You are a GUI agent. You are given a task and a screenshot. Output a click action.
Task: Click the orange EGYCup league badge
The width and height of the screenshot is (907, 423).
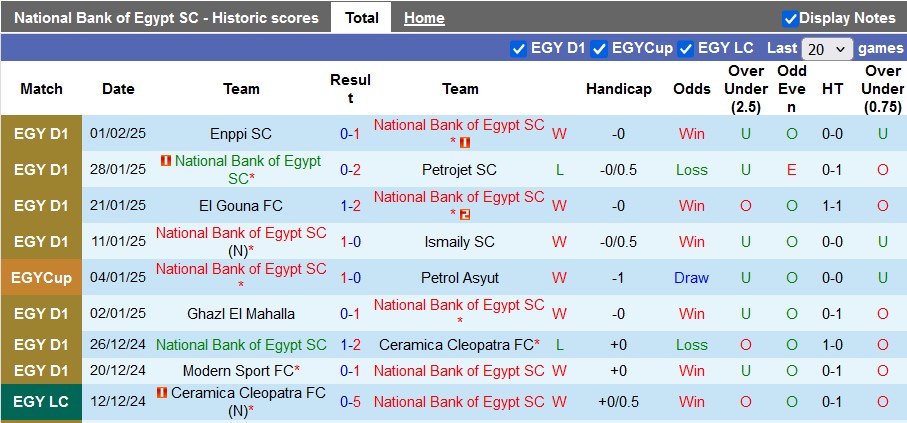click(41, 278)
